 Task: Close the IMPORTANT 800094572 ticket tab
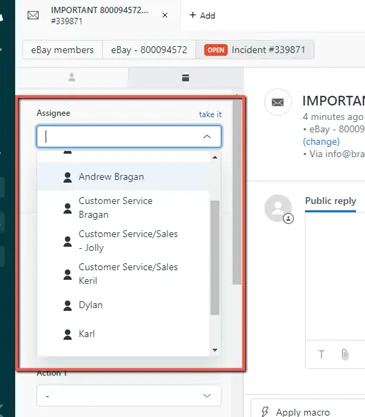click(165, 15)
